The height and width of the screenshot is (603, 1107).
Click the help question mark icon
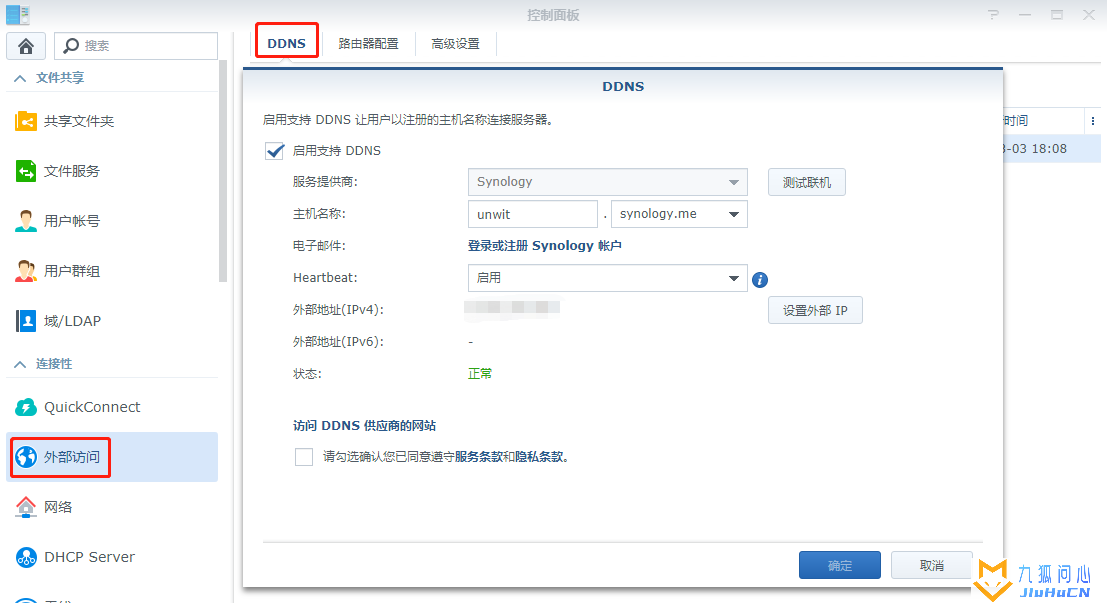point(993,15)
